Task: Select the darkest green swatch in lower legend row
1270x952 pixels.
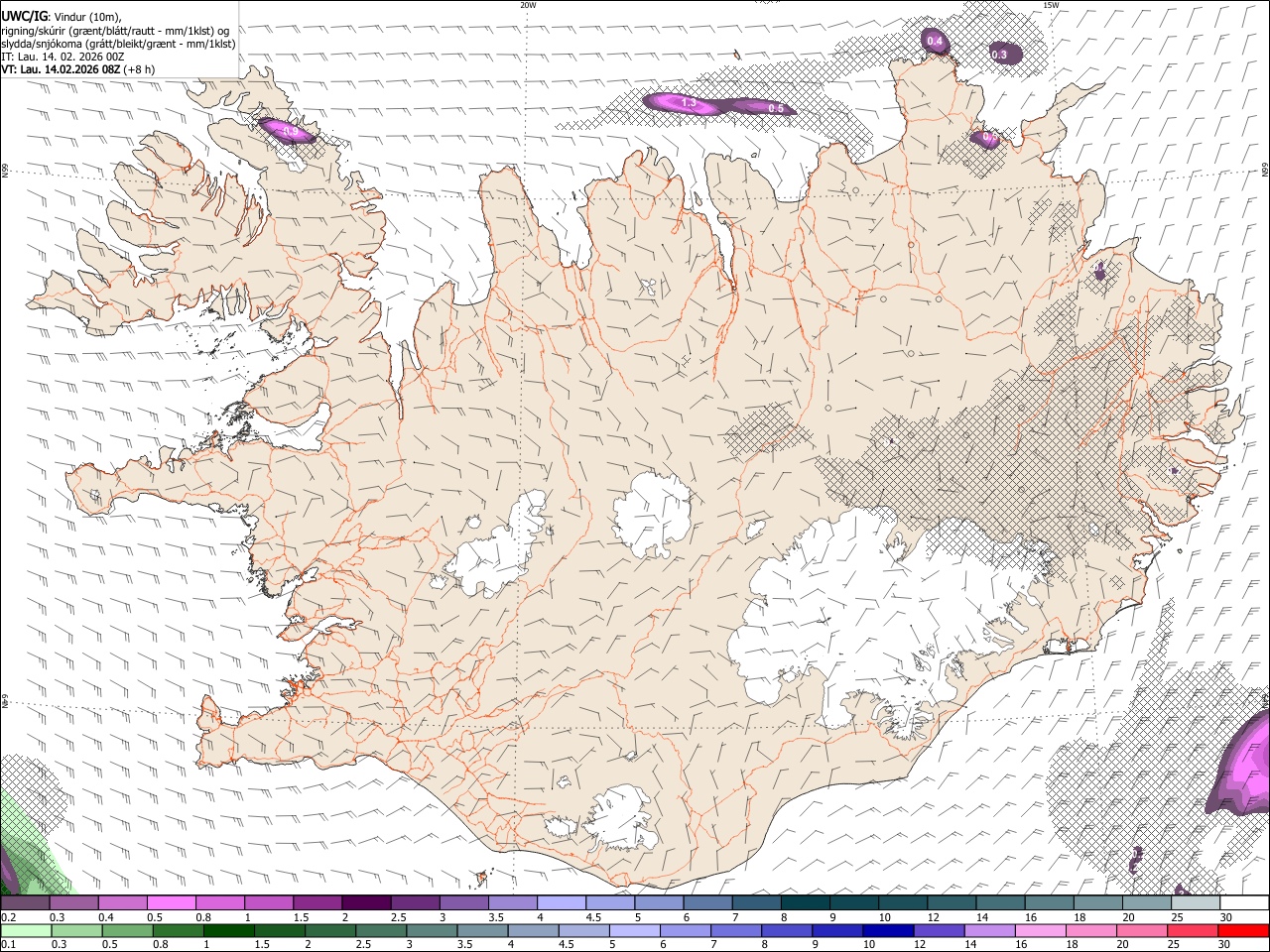Action: tap(228, 931)
